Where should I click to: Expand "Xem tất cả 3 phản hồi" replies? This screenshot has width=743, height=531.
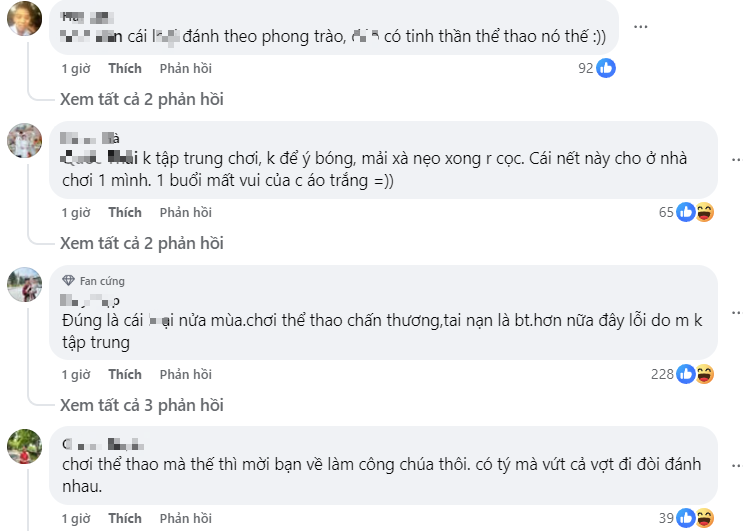pyautogui.click(x=141, y=405)
